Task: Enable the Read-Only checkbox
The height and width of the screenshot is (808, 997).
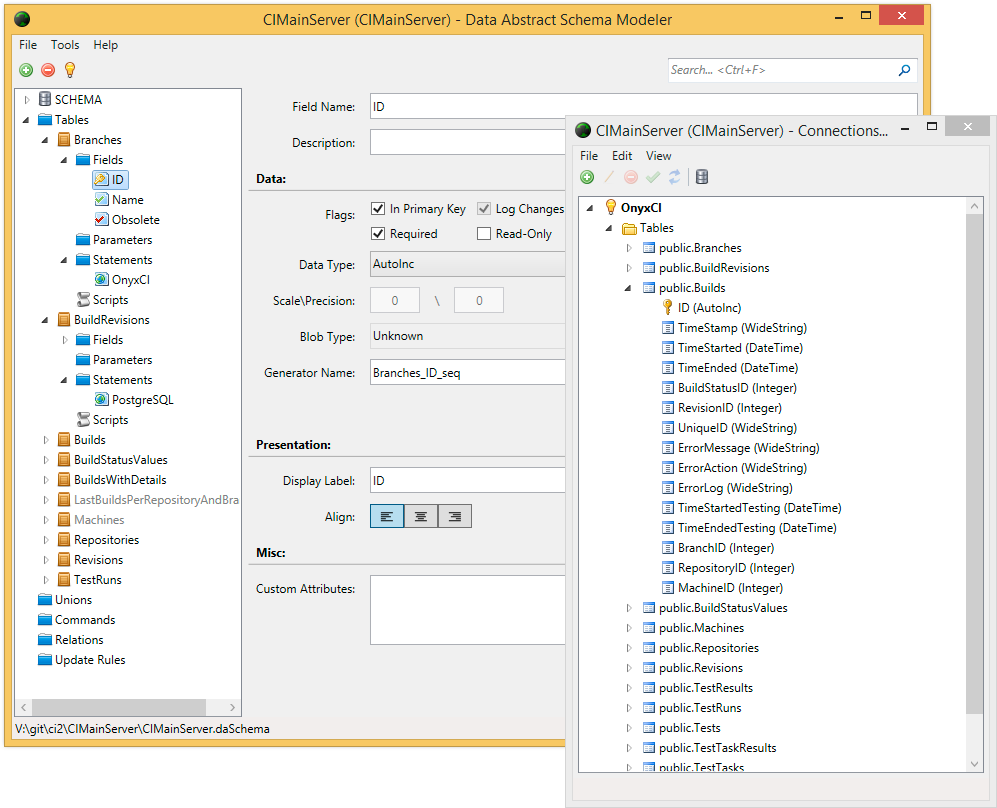Action: click(484, 234)
